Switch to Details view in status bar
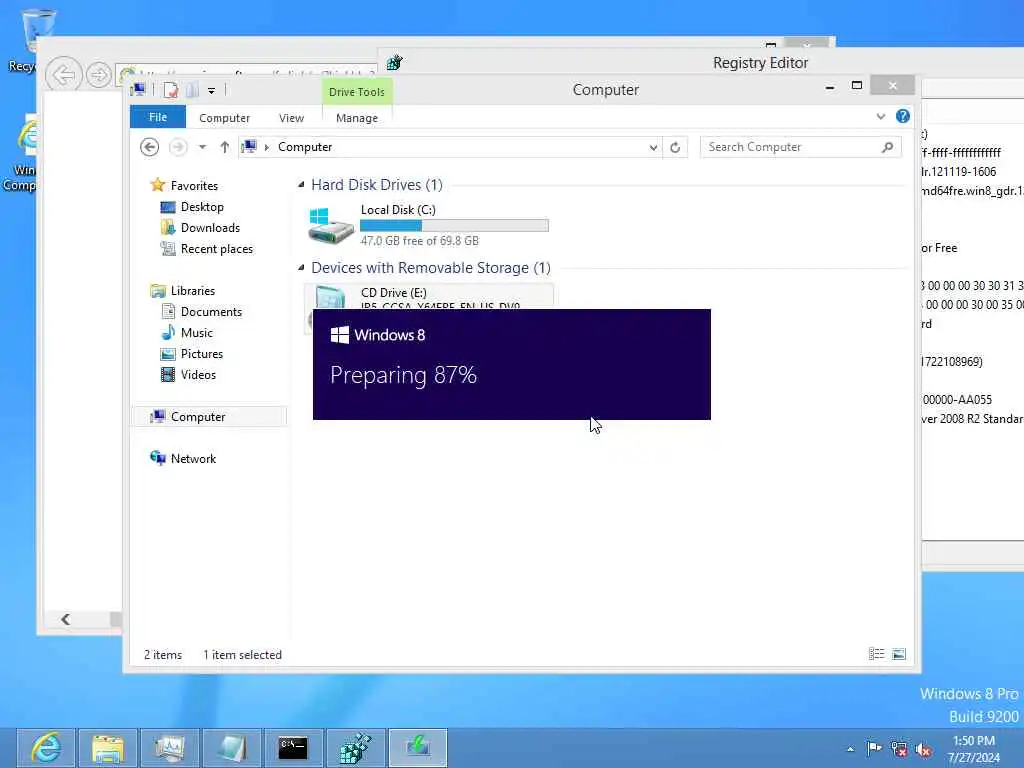 pyautogui.click(x=876, y=654)
